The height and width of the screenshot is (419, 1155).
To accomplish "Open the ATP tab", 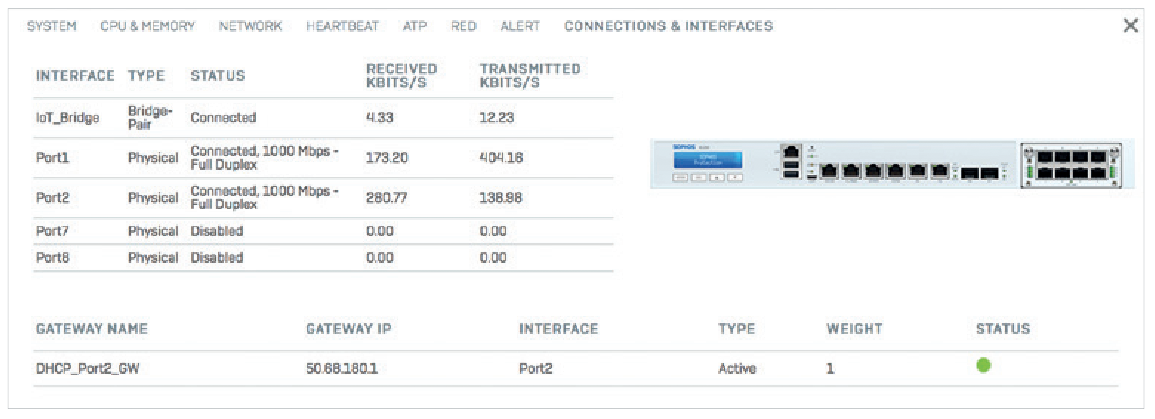I will pos(415,27).
